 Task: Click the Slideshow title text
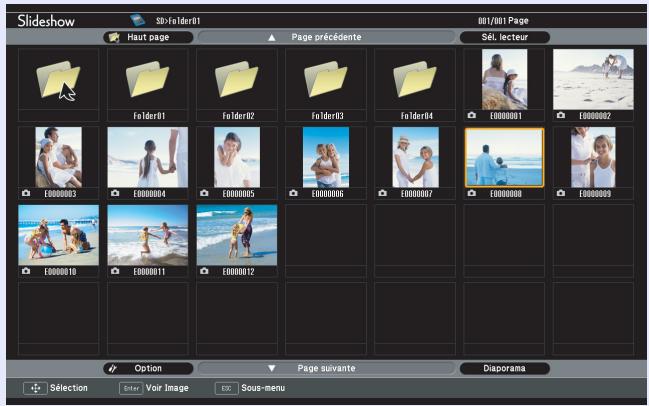point(46,21)
